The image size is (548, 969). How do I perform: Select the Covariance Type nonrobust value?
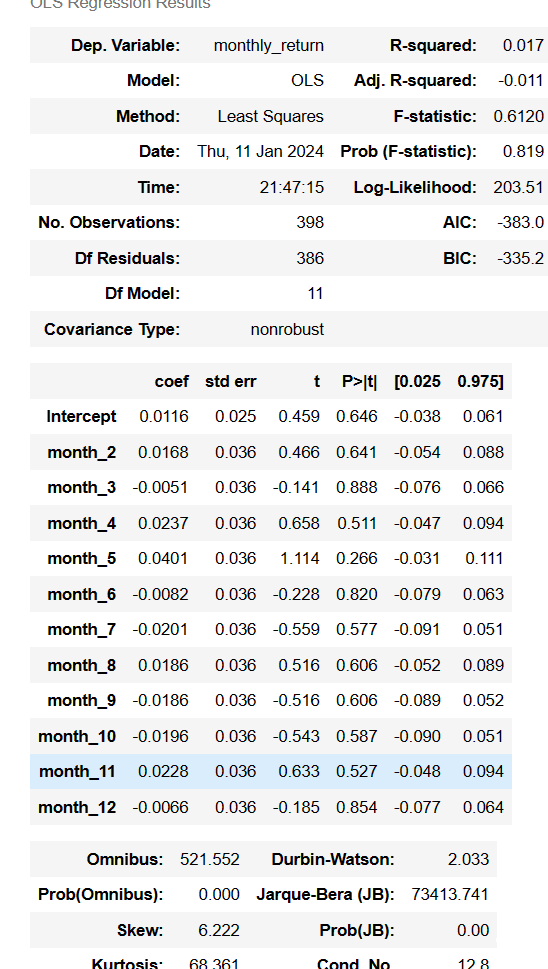(287, 329)
